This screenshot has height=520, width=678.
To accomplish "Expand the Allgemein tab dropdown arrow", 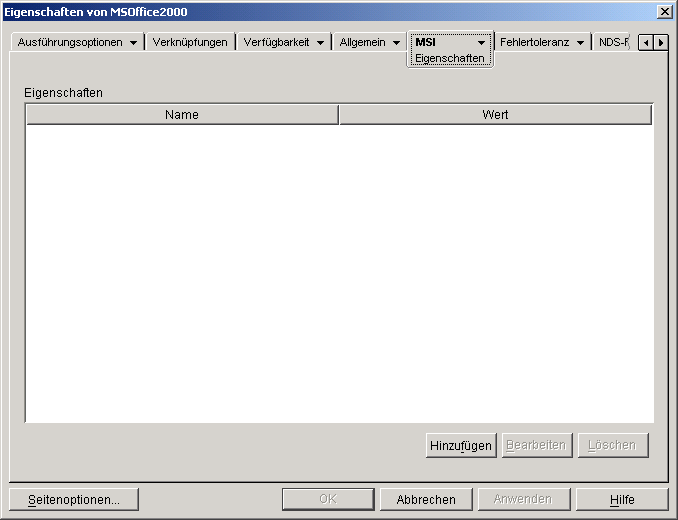I will coord(397,43).
